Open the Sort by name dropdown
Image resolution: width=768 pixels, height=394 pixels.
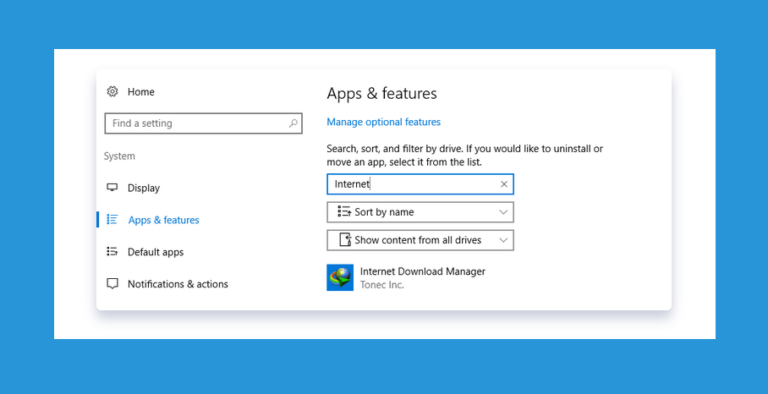pos(420,212)
